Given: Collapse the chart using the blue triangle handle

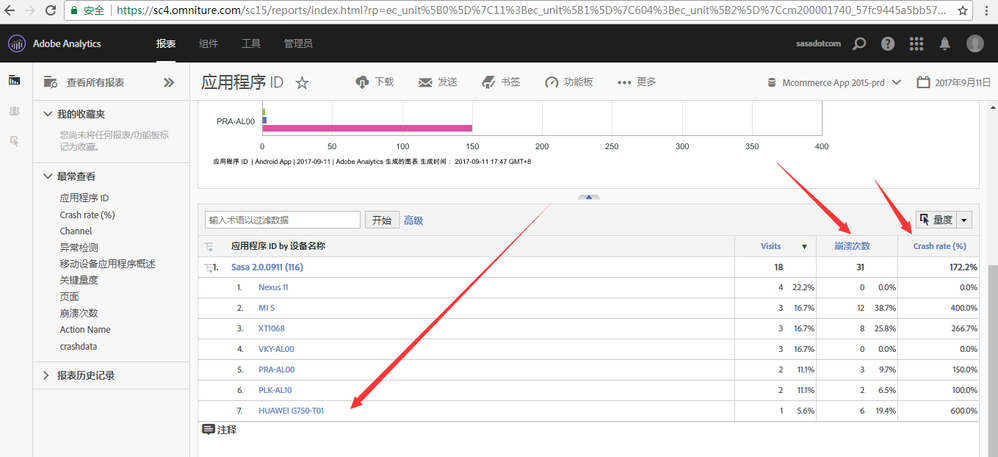Looking at the screenshot, I should [x=589, y=198].
